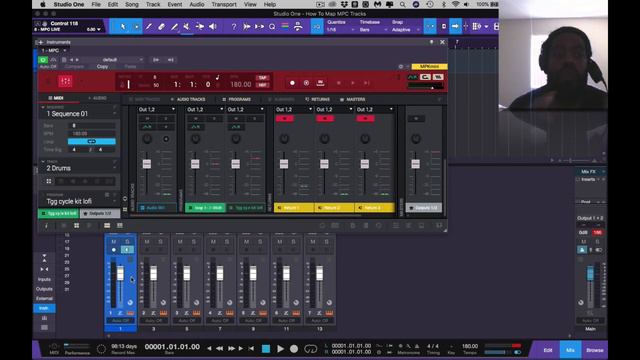
Task: Select the Mute tool in the toolbar
Action: 187,27
